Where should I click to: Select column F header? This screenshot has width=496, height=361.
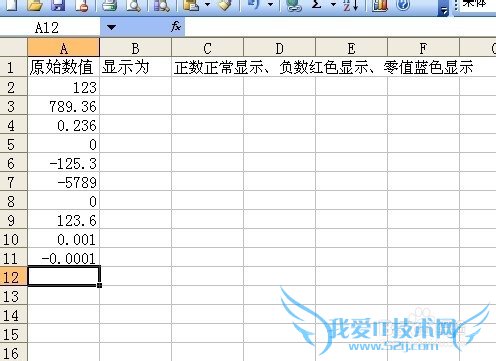(423, 48)
